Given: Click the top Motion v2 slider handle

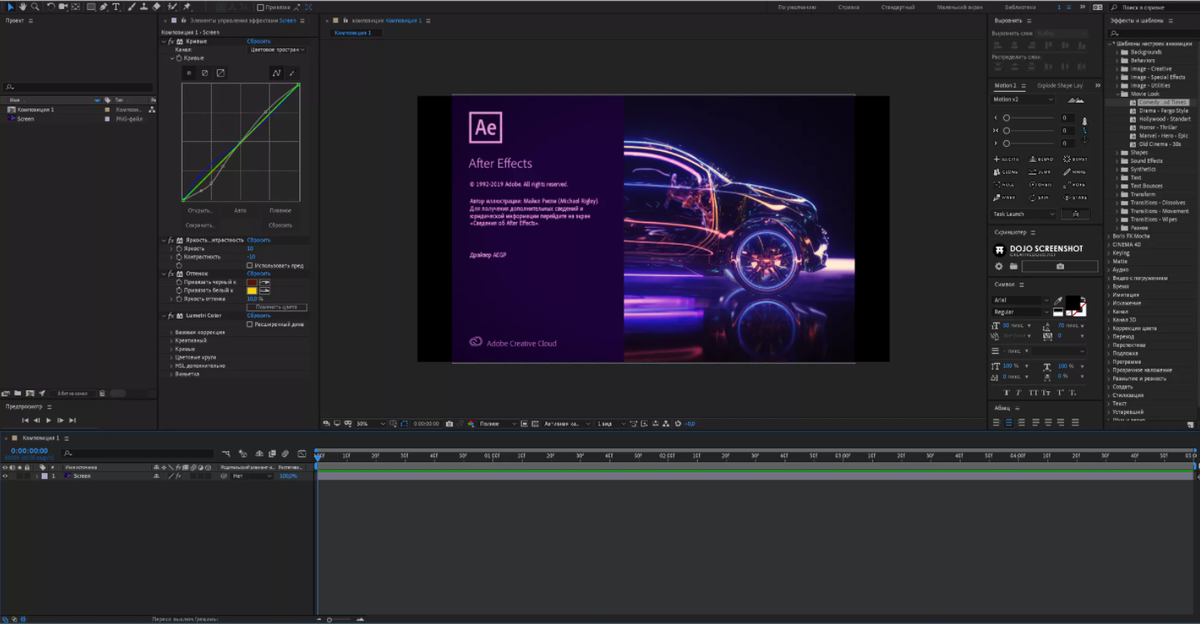Looking at the screenshot, I should coord(1006,118).
